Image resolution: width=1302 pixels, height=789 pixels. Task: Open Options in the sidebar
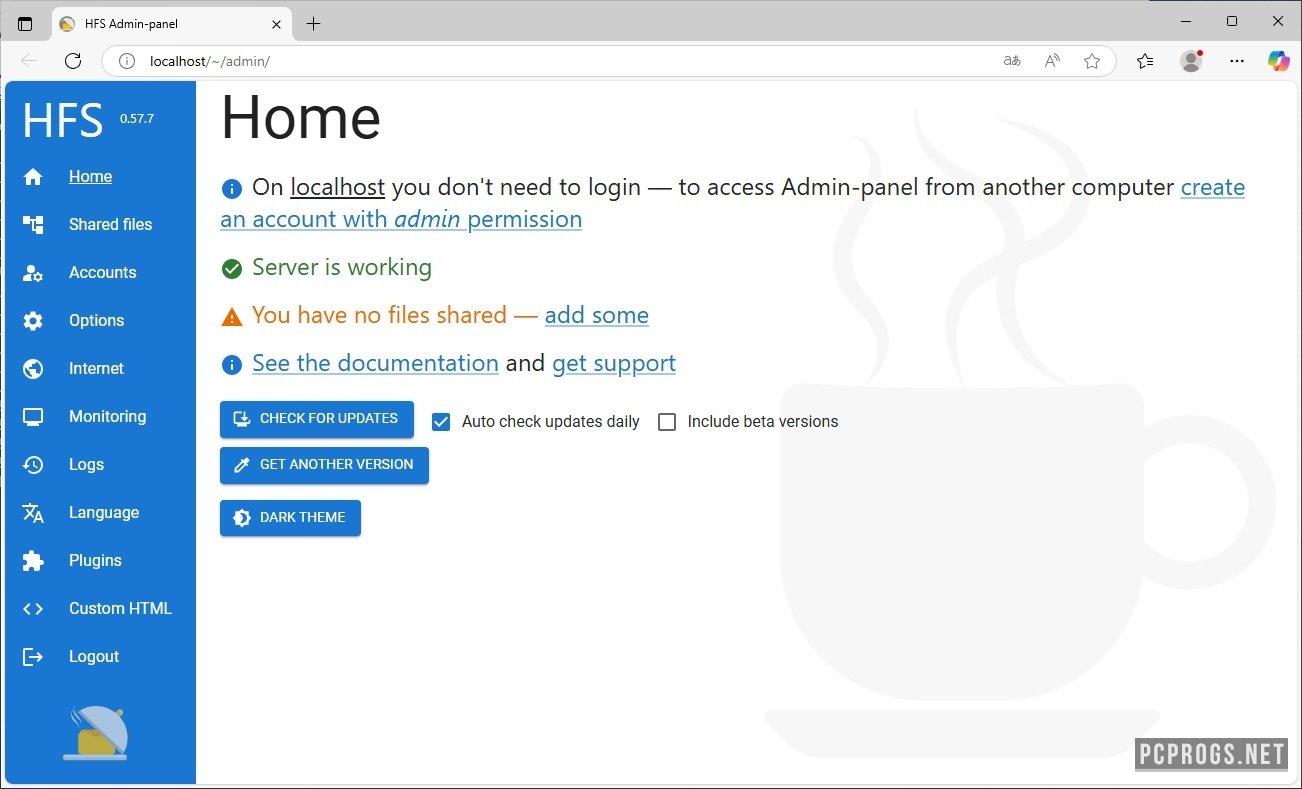point(96,321)
